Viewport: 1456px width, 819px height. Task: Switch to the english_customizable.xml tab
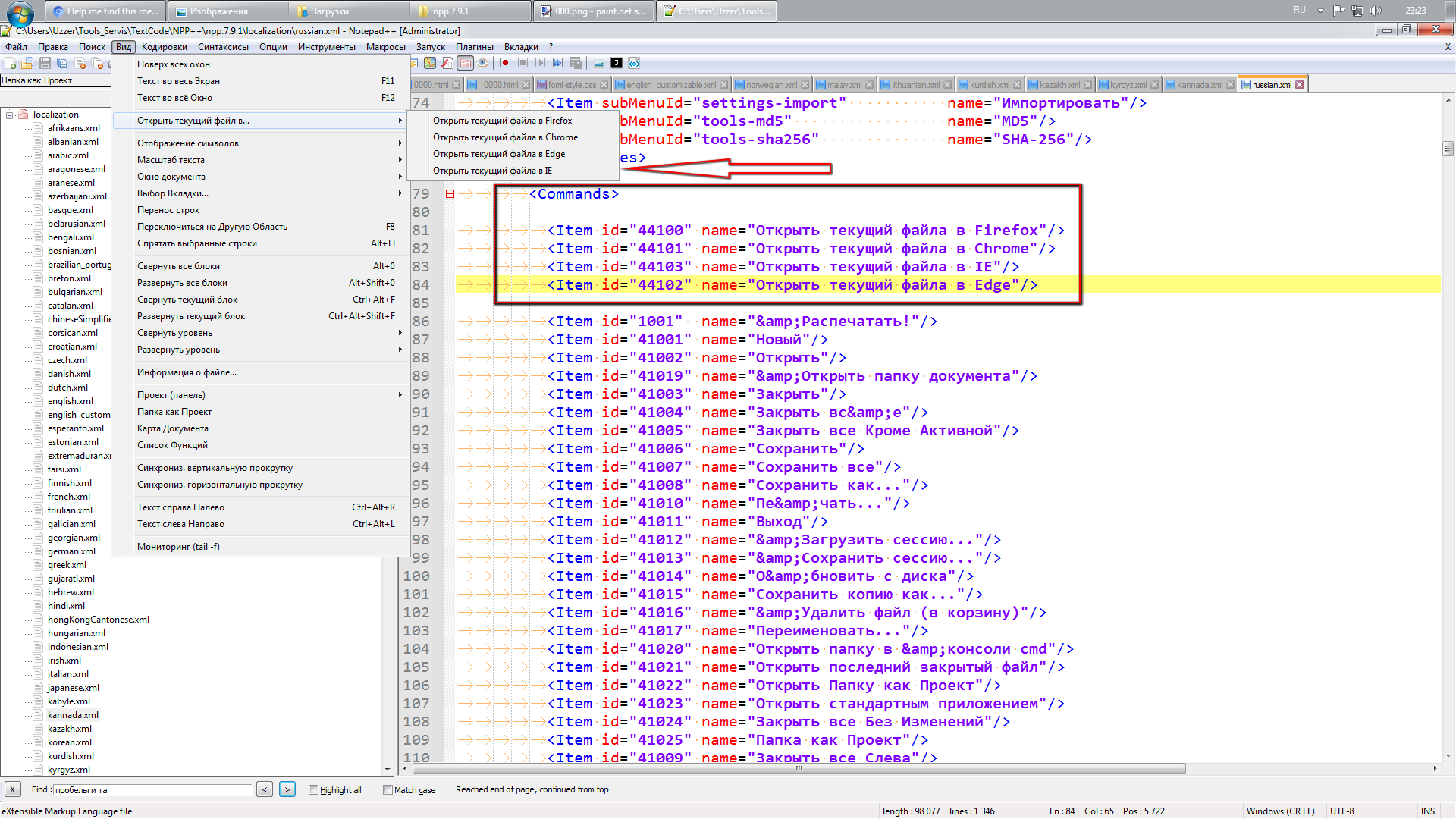click(x=671, y=85)
